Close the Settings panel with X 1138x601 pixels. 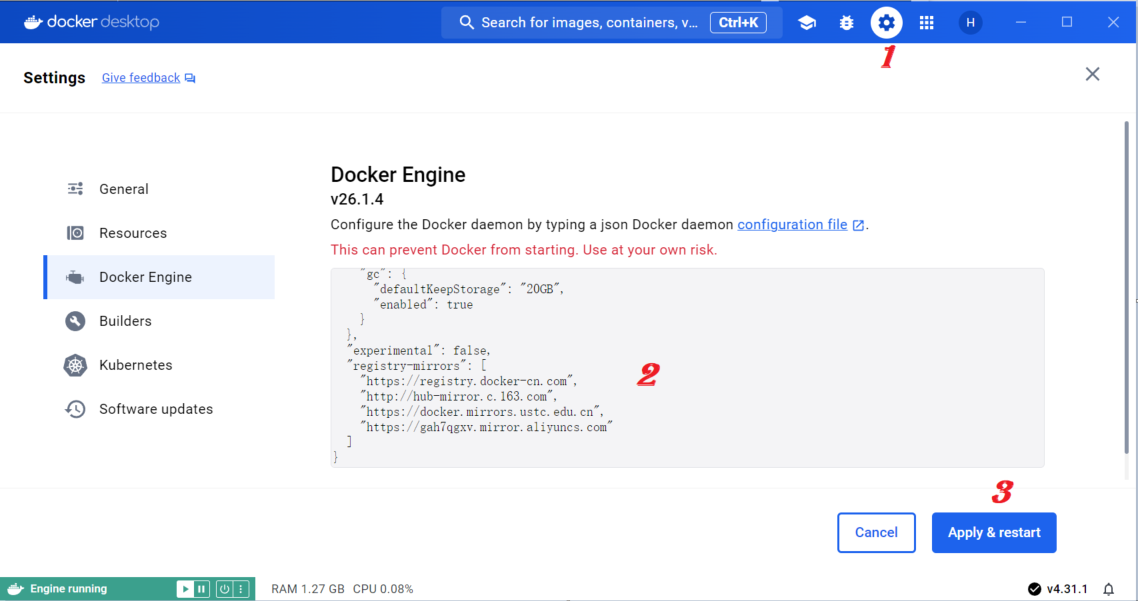click(1092, 74)
